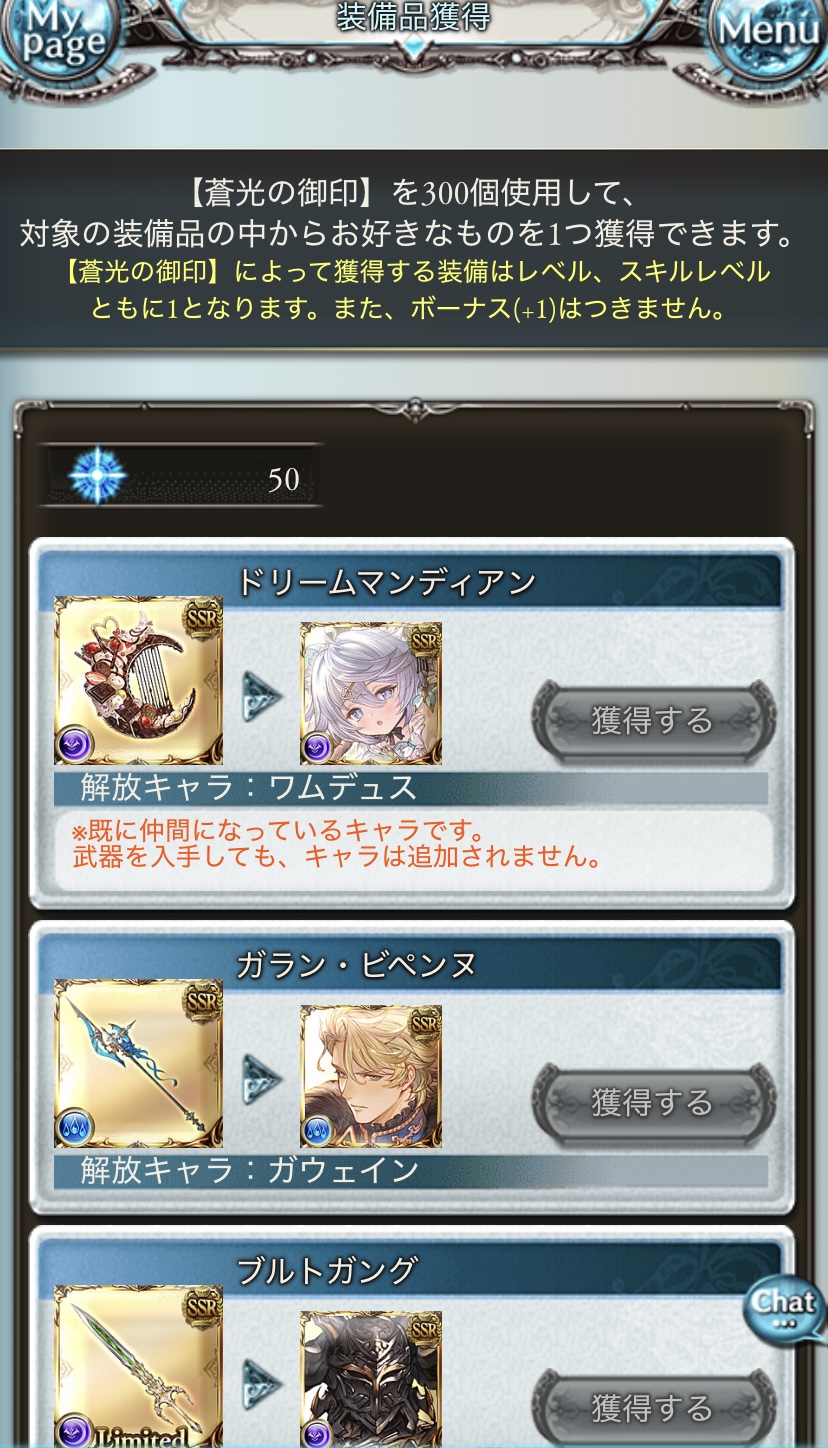Image resolution: width=828 pixels, height=1448 pixels.
Task: Tap arrow between spear and Gawain portrait
Action: point(262,1079)
